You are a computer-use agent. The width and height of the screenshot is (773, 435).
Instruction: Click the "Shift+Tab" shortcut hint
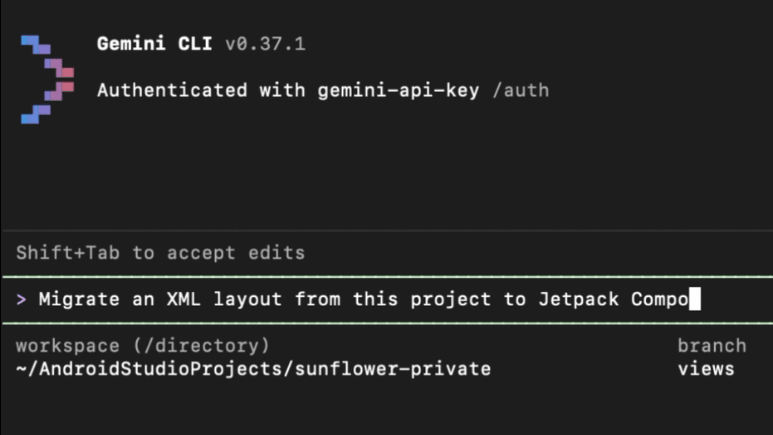click(70, 253)
